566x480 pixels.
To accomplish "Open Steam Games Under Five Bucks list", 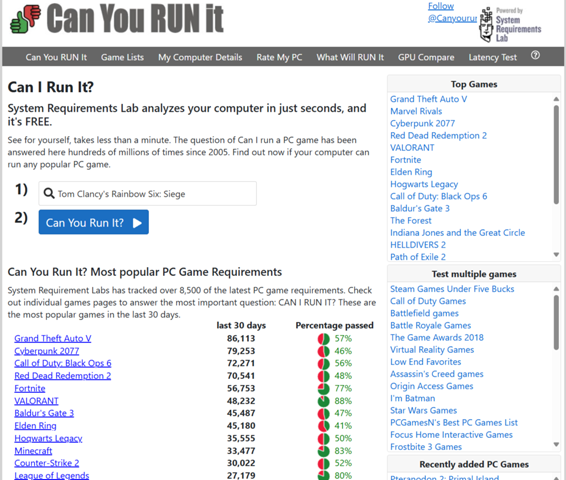I will [x=452, y=289].
